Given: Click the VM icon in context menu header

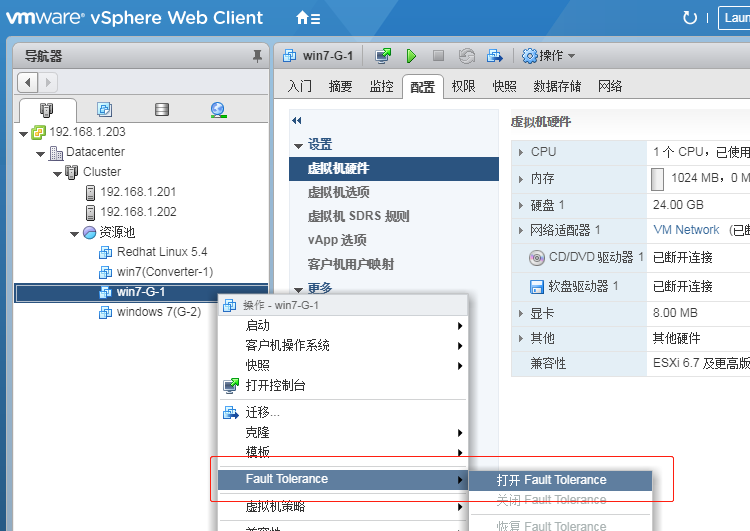Looking at the screenshot, I should pyautogui.click(x=230, y=305).
